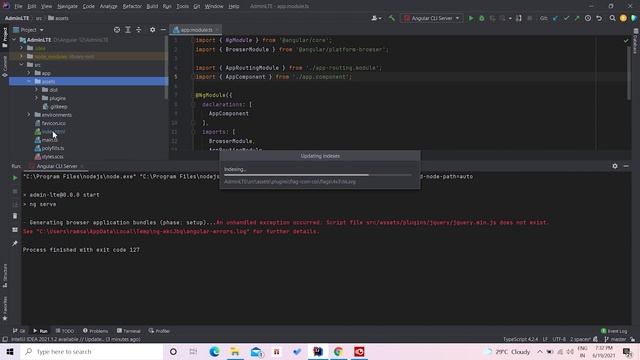Viewport: 640px width, 360px height.
Task: Expand the plugins folder
Action: coord(36,98)
